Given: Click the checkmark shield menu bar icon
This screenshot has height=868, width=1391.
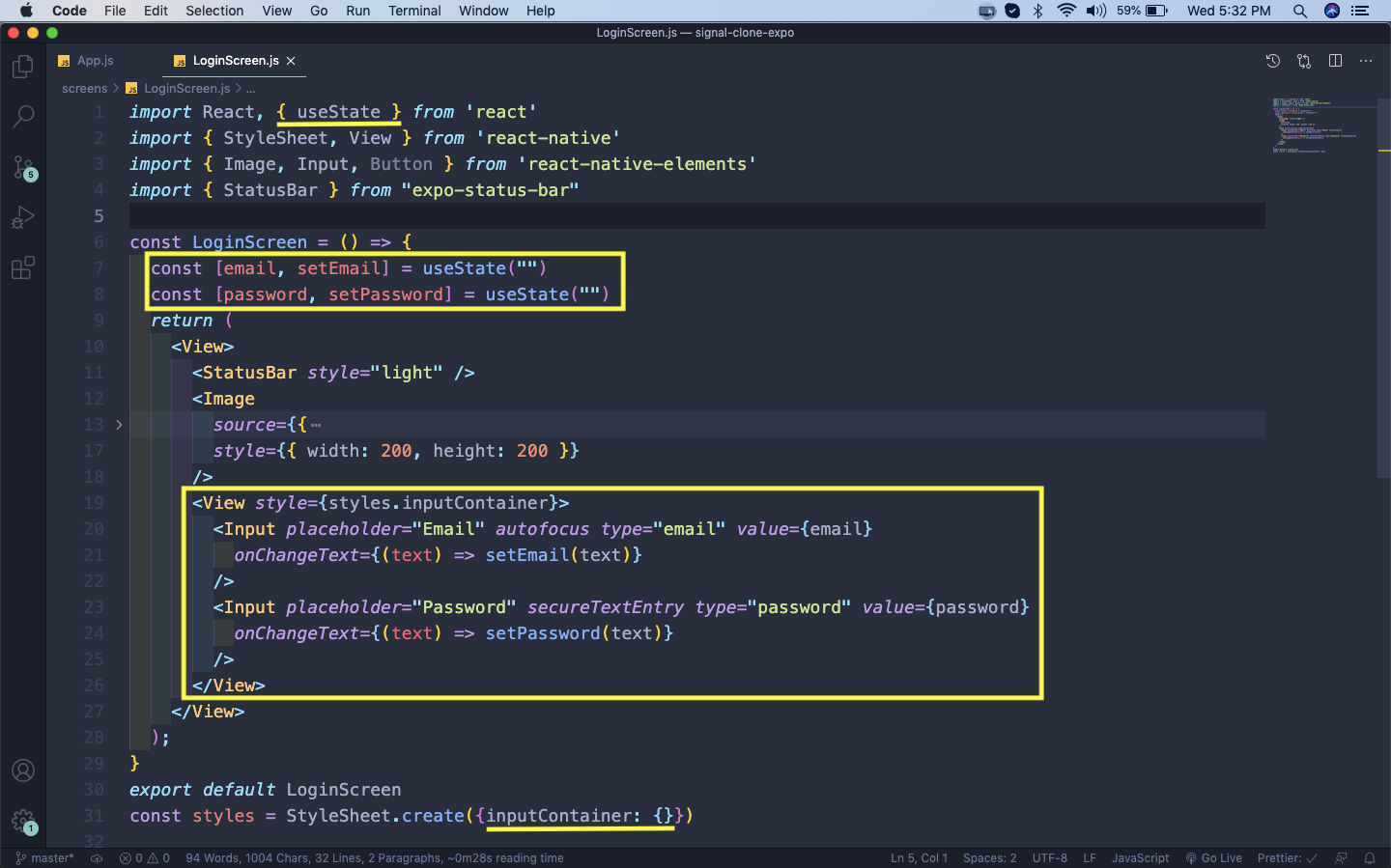Looking at the screenshot, I should (1012, 11).
